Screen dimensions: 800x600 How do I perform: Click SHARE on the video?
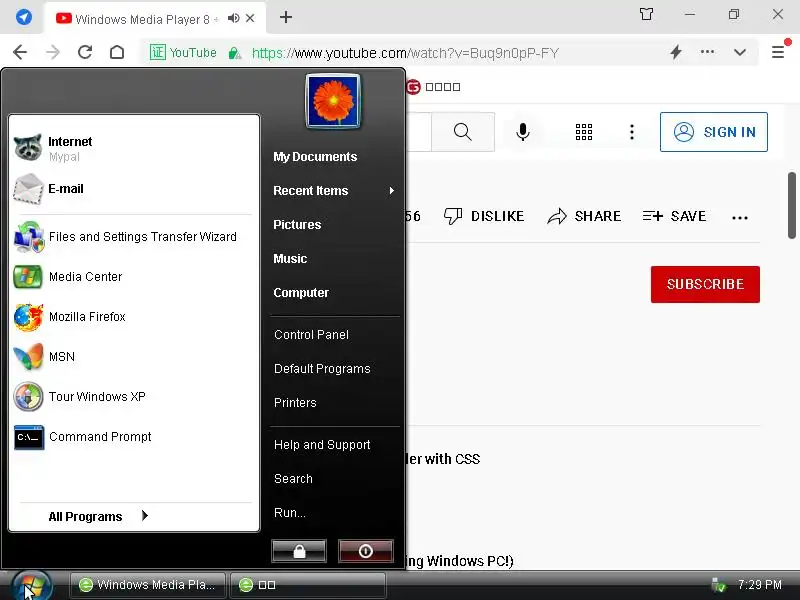point(584,216)
